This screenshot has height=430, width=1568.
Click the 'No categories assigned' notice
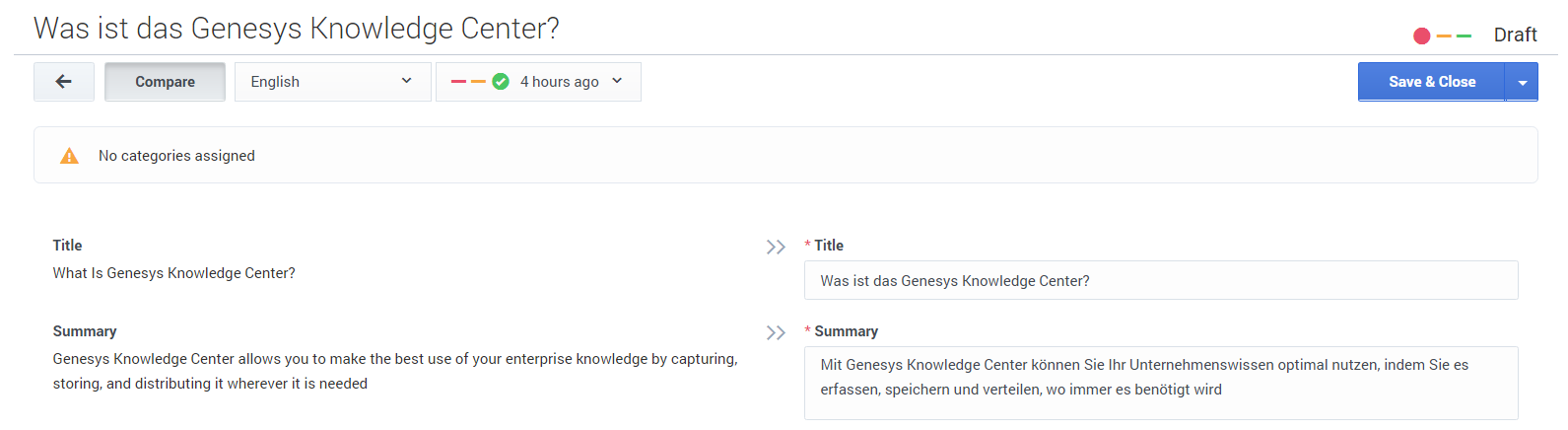176,156
